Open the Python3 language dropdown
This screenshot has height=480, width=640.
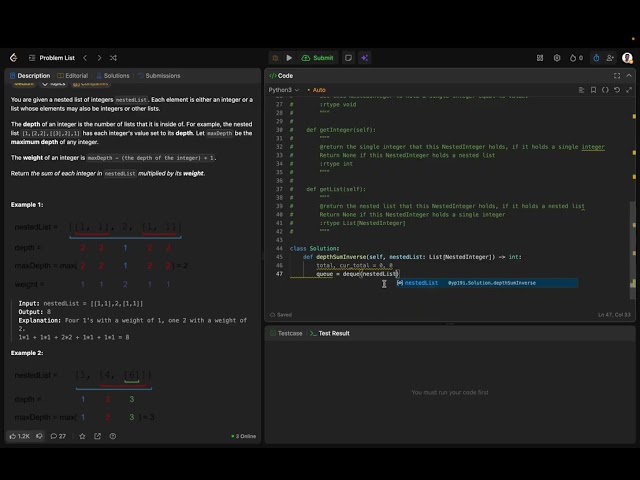(x=284, y=90)
